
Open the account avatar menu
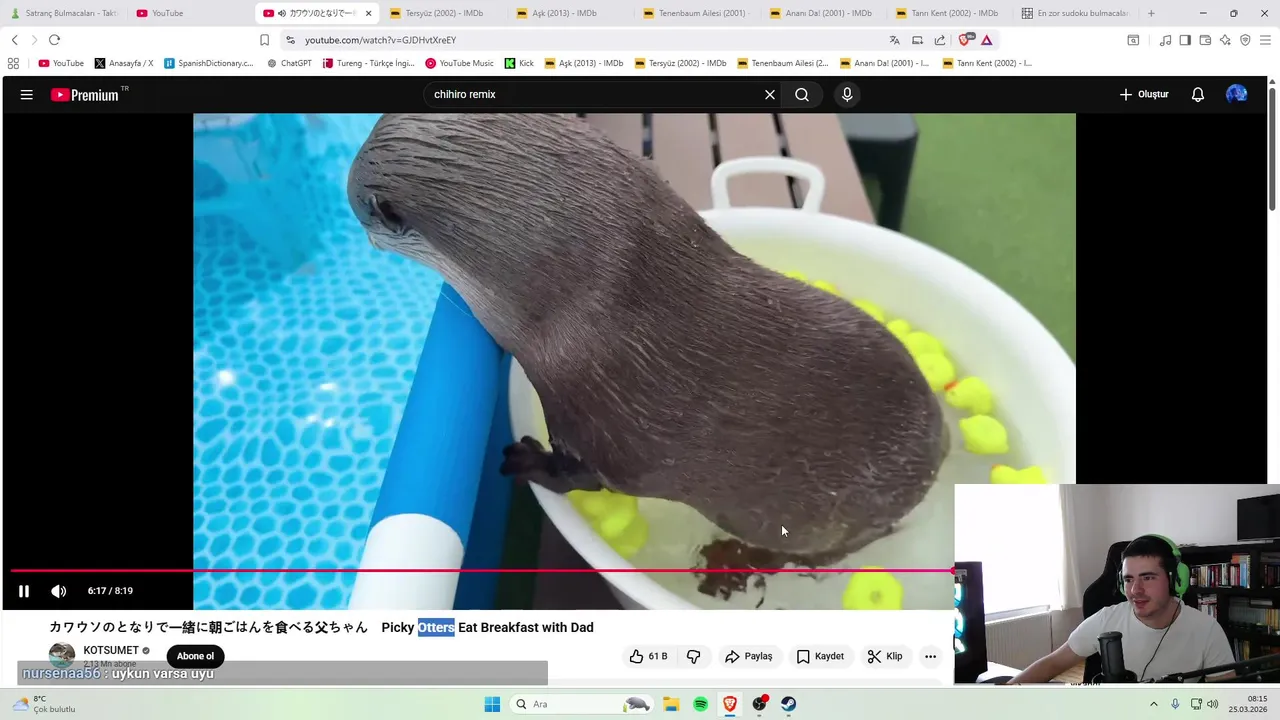(1237, 94)
